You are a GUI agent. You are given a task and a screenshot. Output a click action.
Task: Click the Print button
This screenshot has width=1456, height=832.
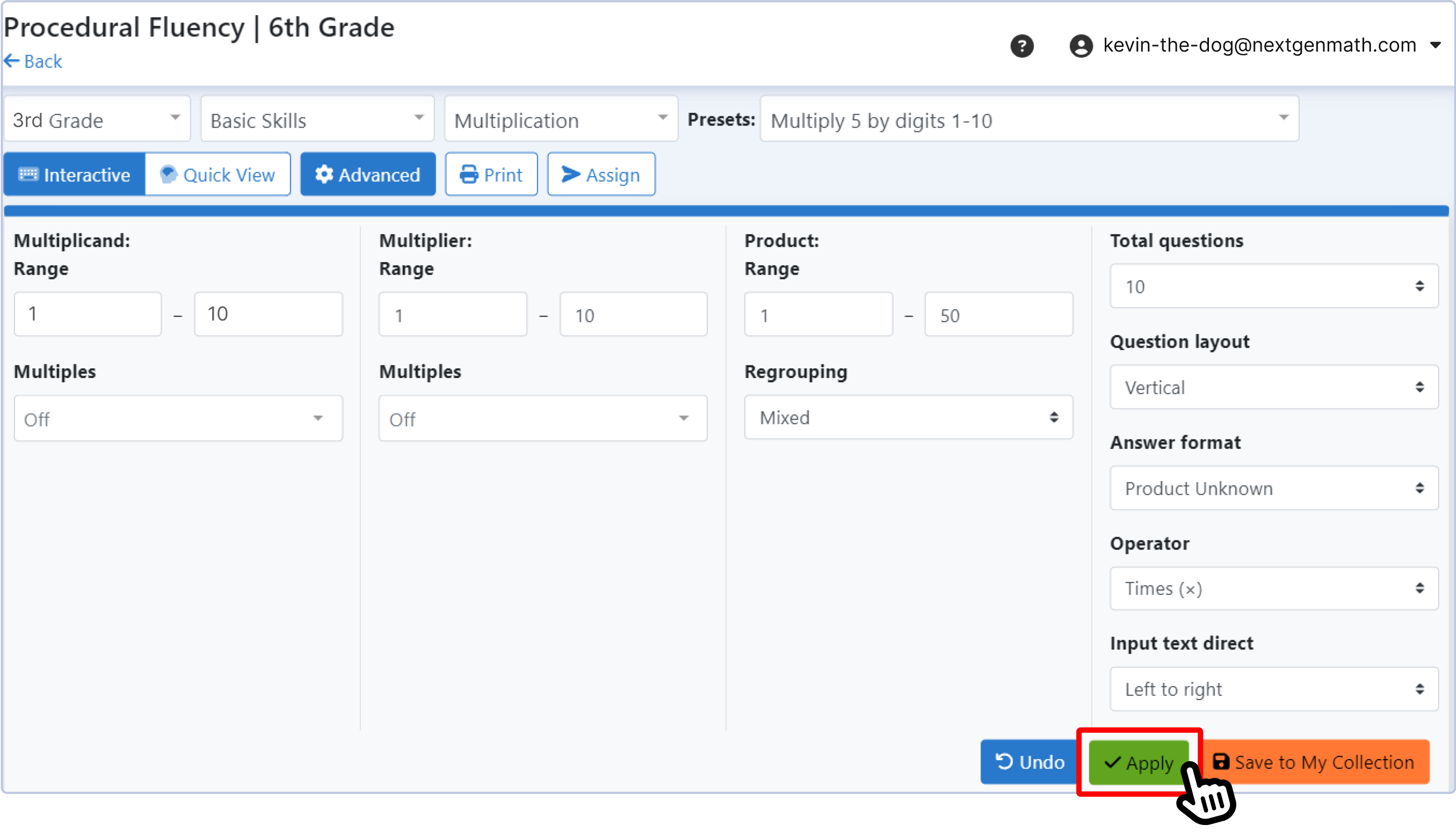(491, 174)
